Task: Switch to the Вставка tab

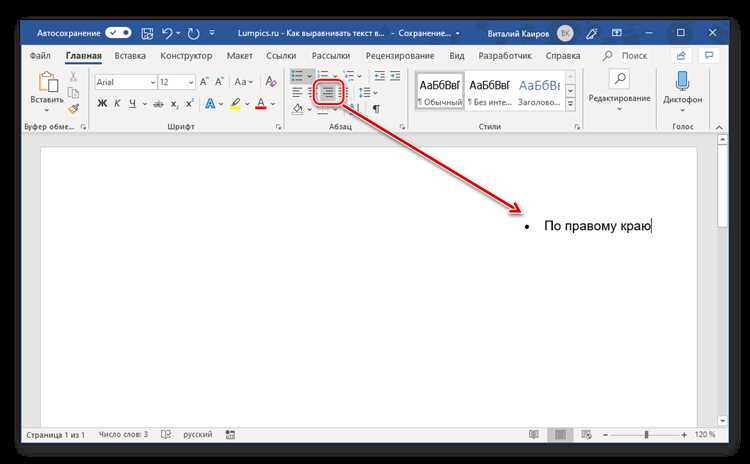Action: click(x=130, y=55)
